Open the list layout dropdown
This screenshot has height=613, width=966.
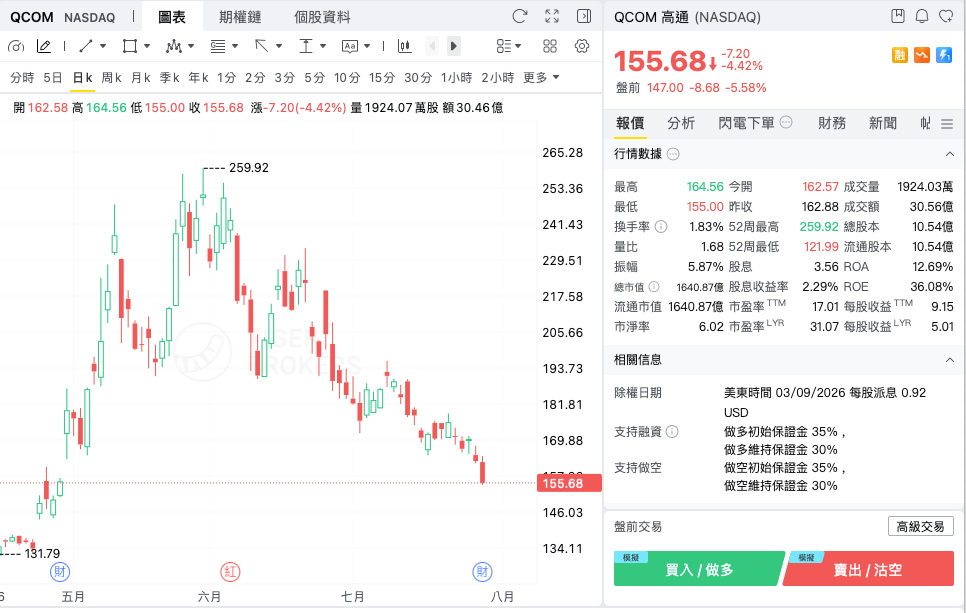coord(509,46)
